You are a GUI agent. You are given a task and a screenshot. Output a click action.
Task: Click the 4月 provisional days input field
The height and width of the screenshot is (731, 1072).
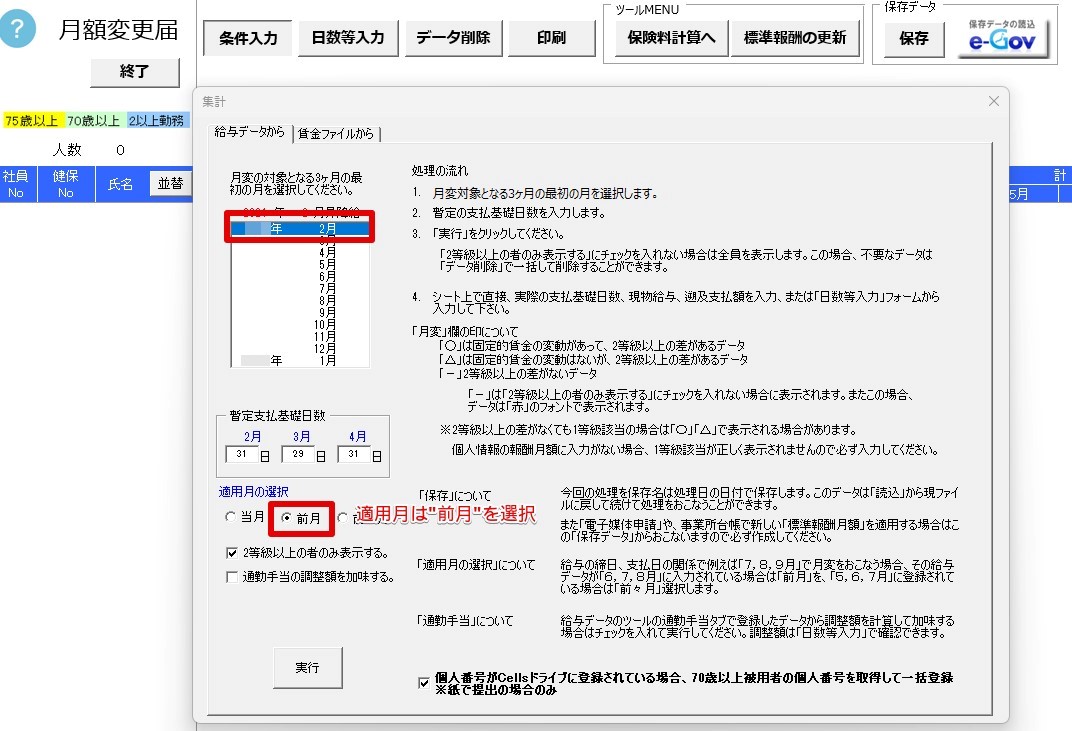354,454
